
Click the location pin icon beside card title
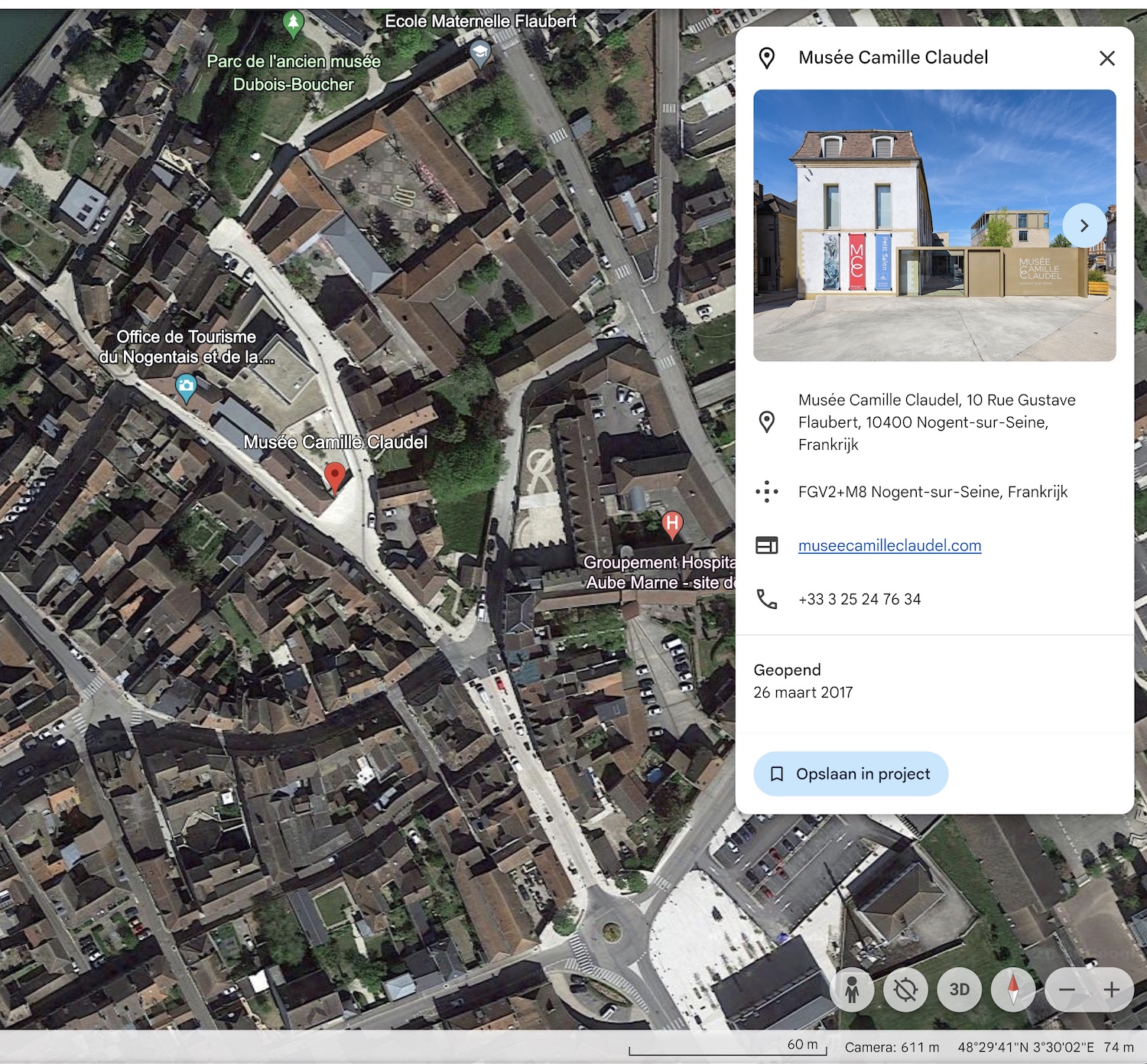(x=767, y=58)
